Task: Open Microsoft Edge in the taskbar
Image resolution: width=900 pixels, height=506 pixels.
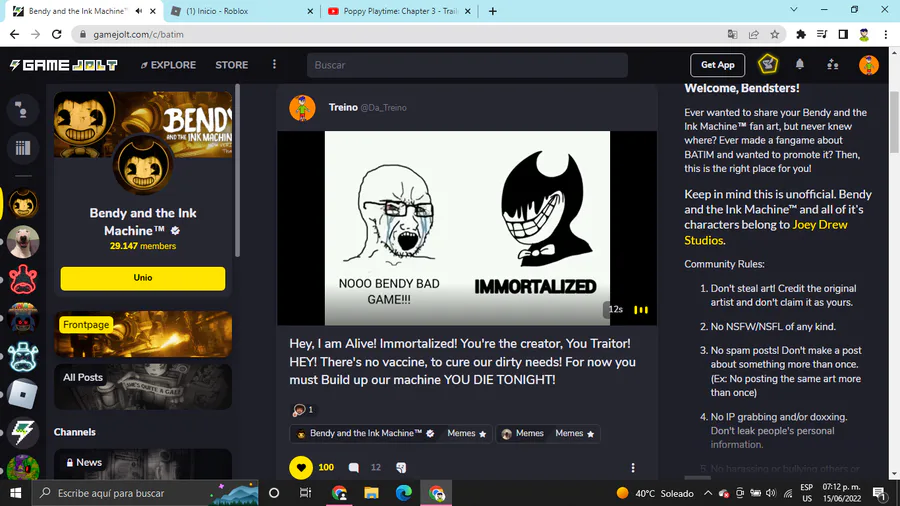Action: pyautogui.click(x=404, y=493)
